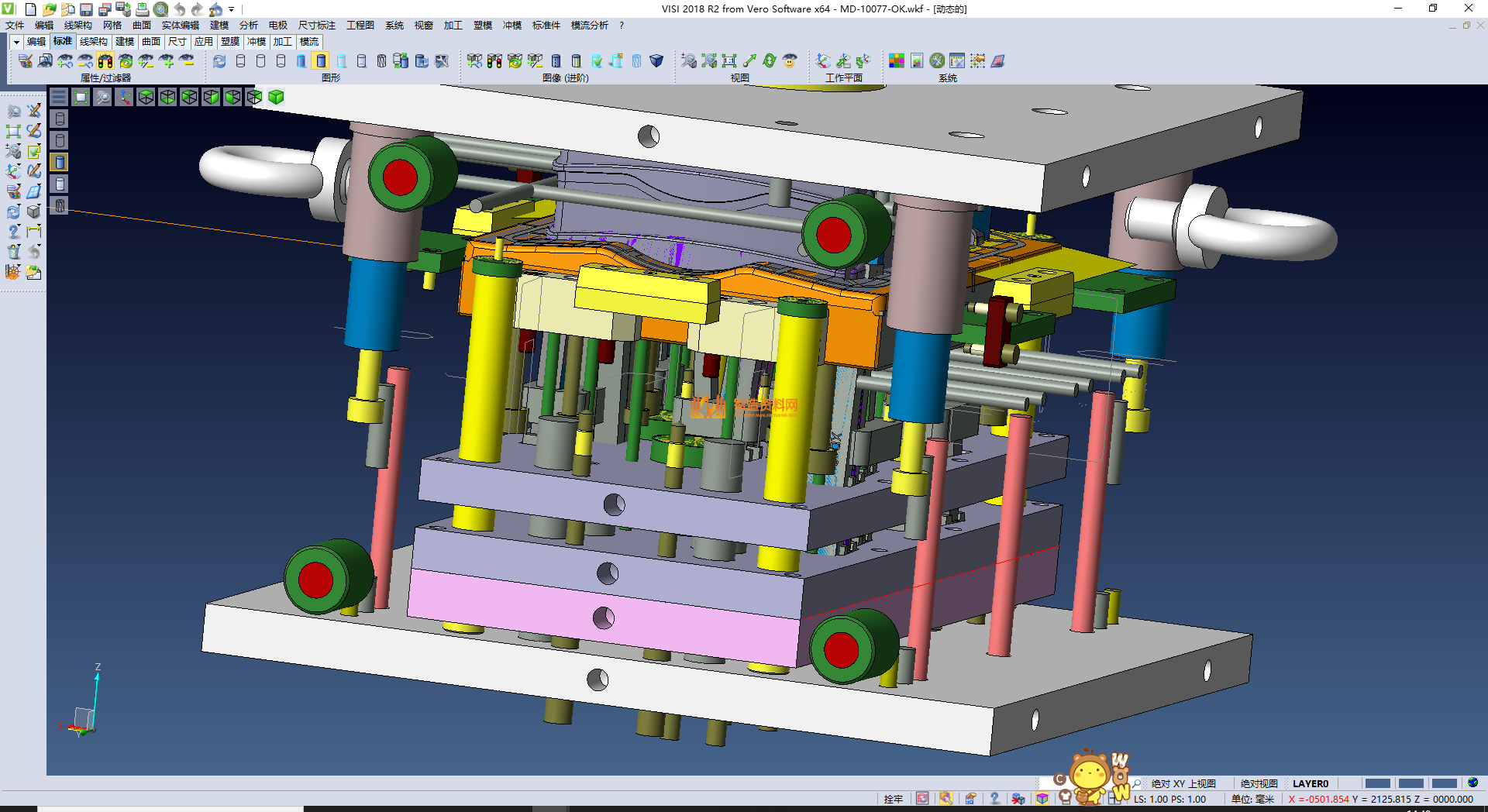Image resolution: width=1488 pixels, height=812 pixels.
Task: Click the first blue swatch in status bar
Action: point(1377,783)
